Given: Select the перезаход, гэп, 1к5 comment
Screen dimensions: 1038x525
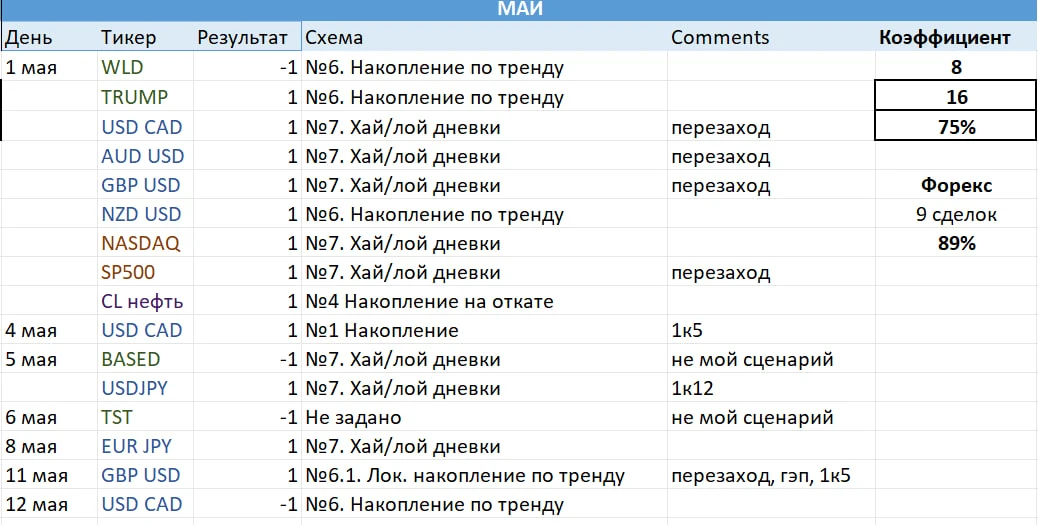Looking at the screenshot, I should [771, 475].
